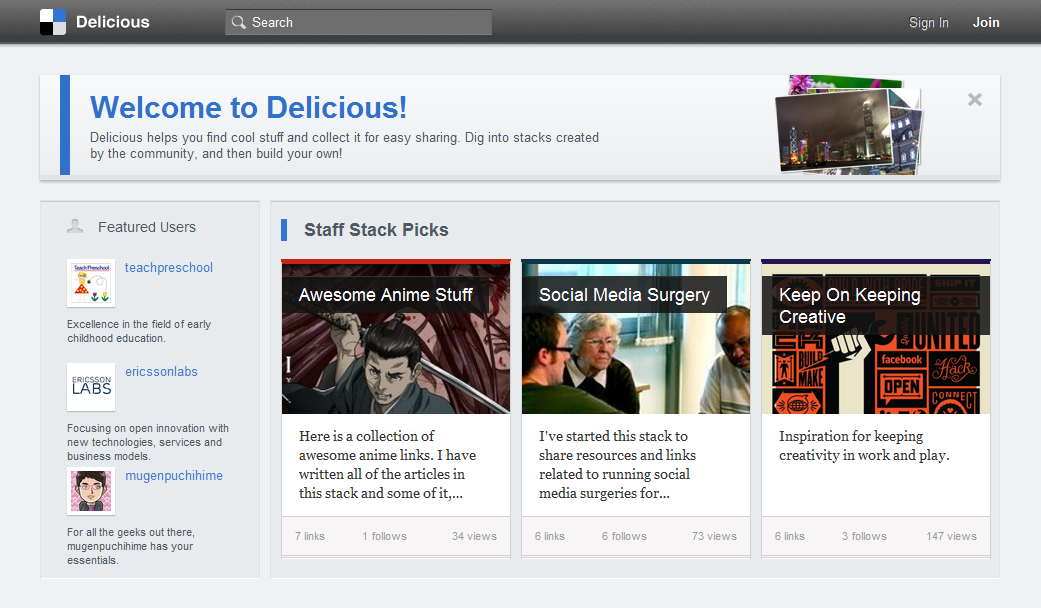Screen dimensions: 1041x608
Task: Click the 'Inspiration for keeping creativity' description
Action: (864, 445)
